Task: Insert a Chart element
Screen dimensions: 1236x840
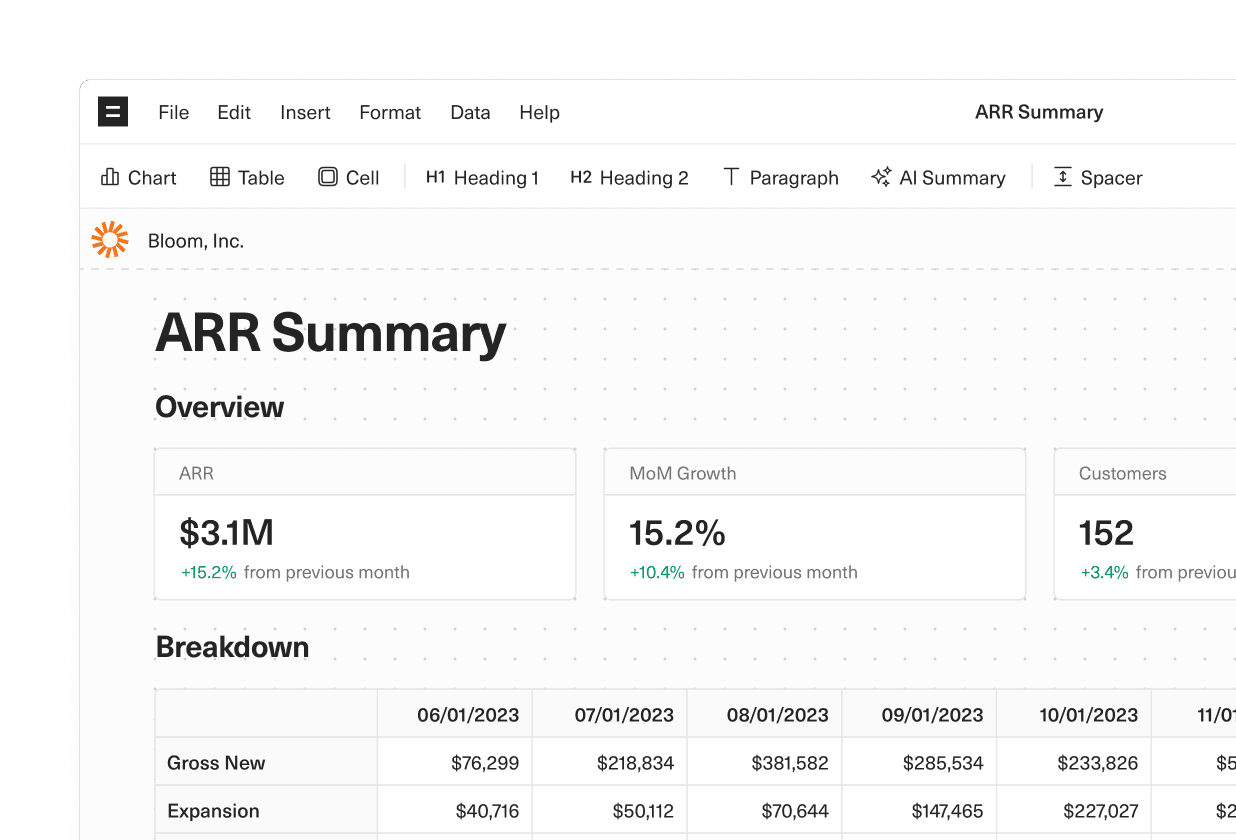Action: (x=139, y=177)
